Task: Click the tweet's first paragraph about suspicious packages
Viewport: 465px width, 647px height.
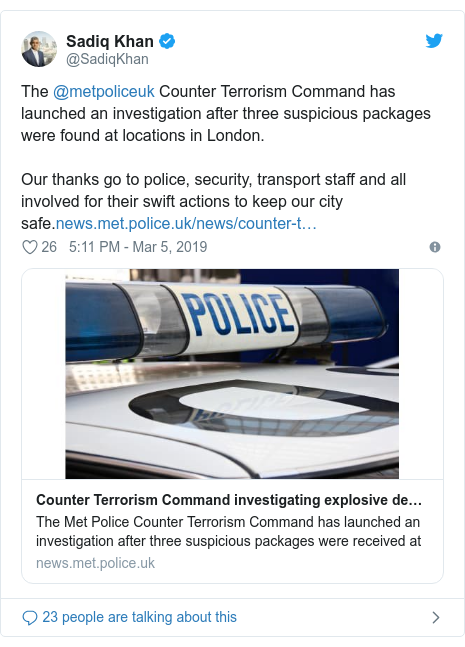Action: [226, 113]
